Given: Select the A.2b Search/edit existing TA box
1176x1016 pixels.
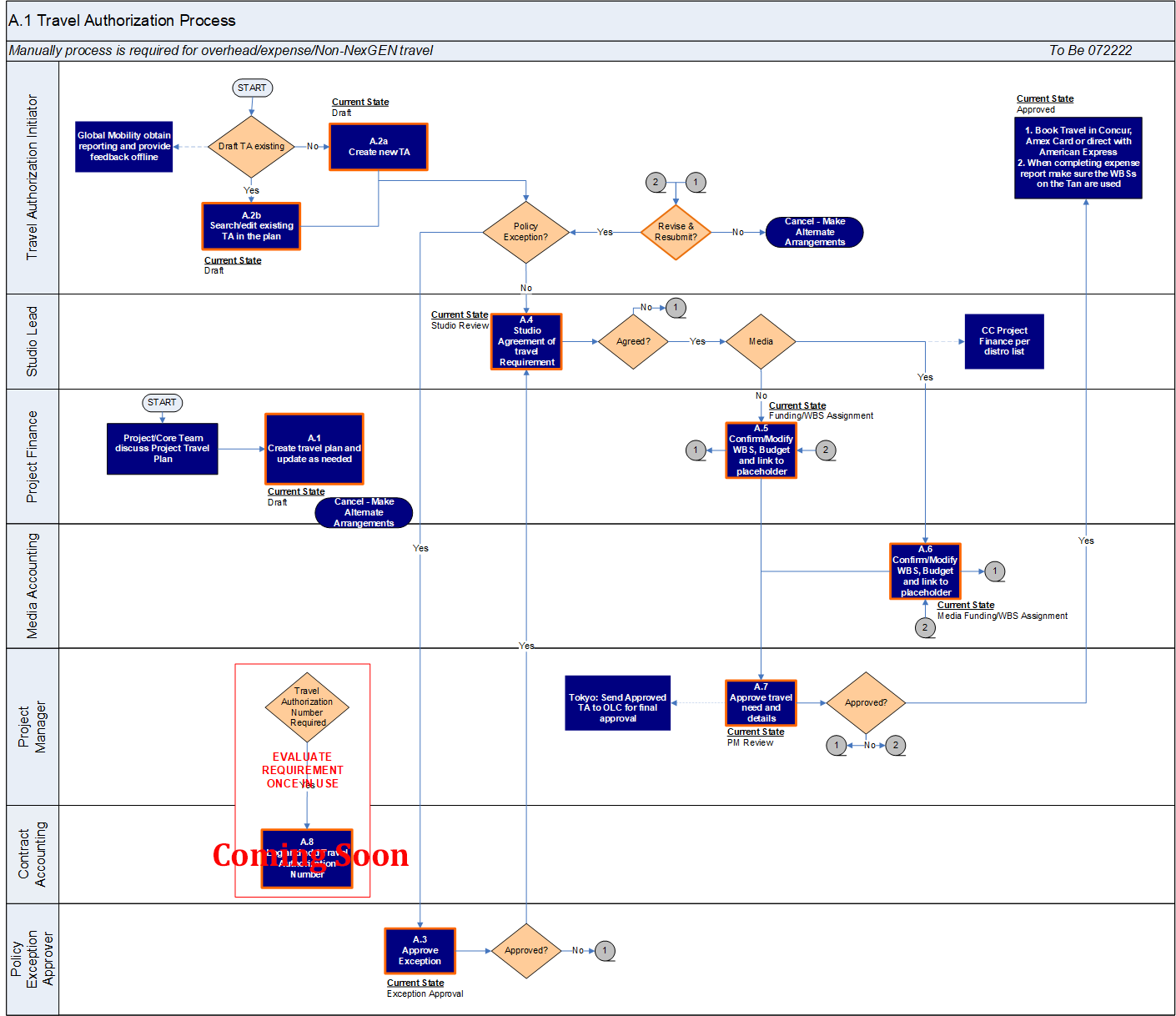Looking at the screenshot, I should pos(251,226).
